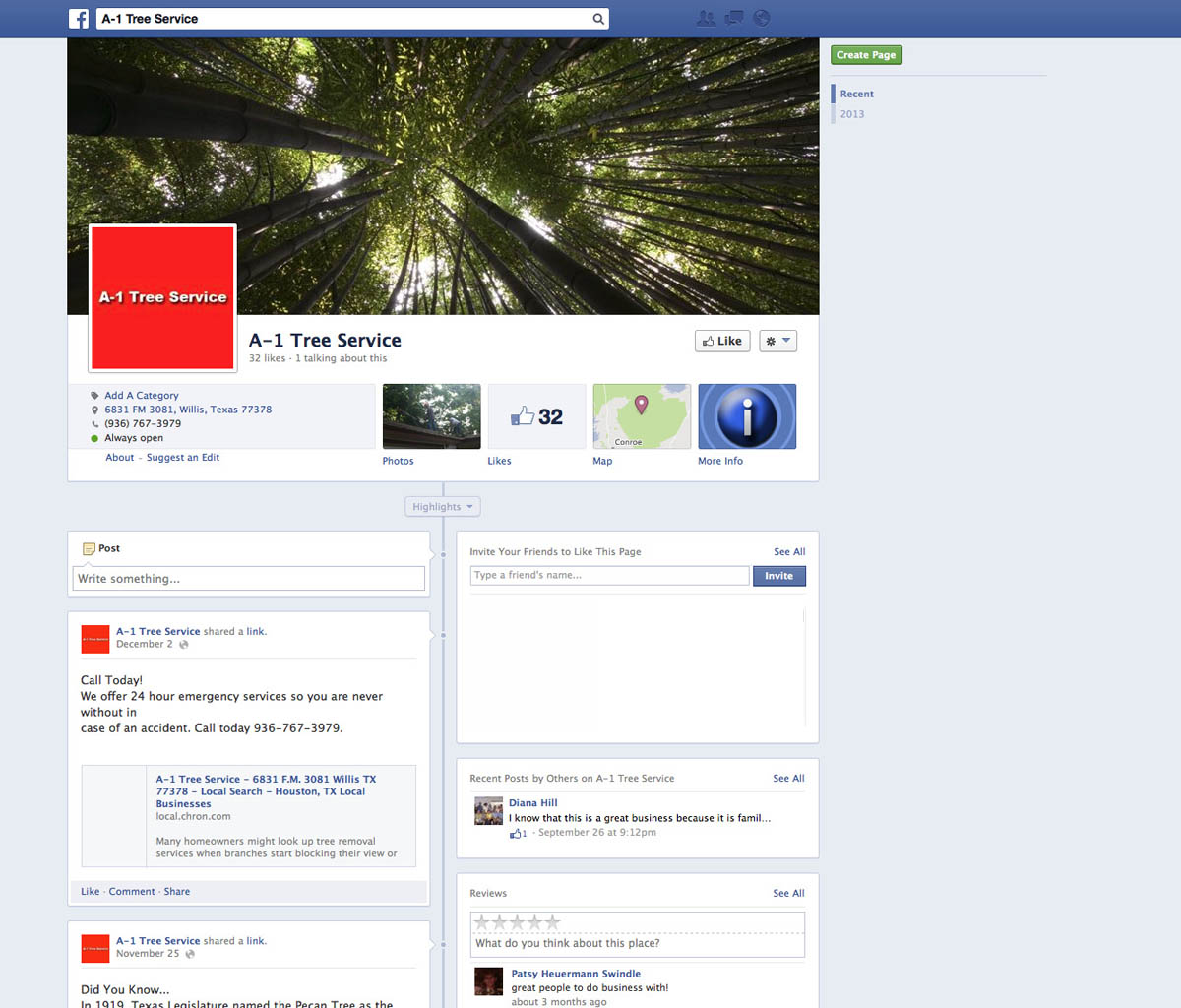Open the Map thumbnail
The height and width of the screenshot is (1008, 1181).
[642, 416]
